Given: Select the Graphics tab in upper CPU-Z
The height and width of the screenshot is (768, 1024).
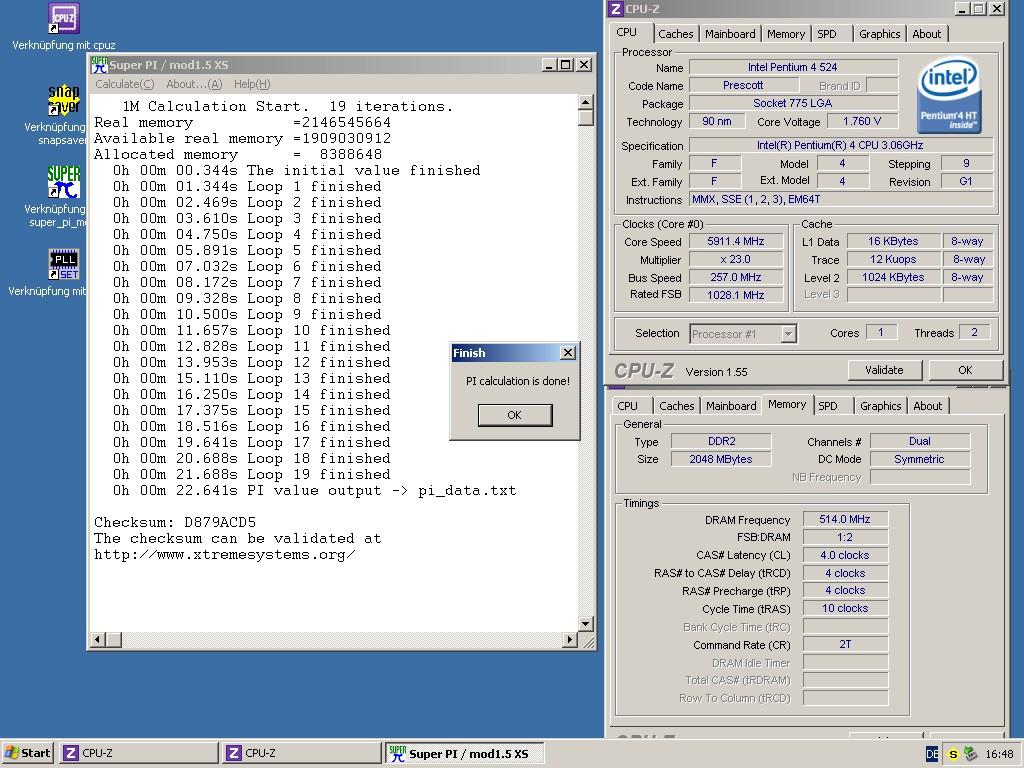Looking at the screenshot, I should [x=879, y=34].
